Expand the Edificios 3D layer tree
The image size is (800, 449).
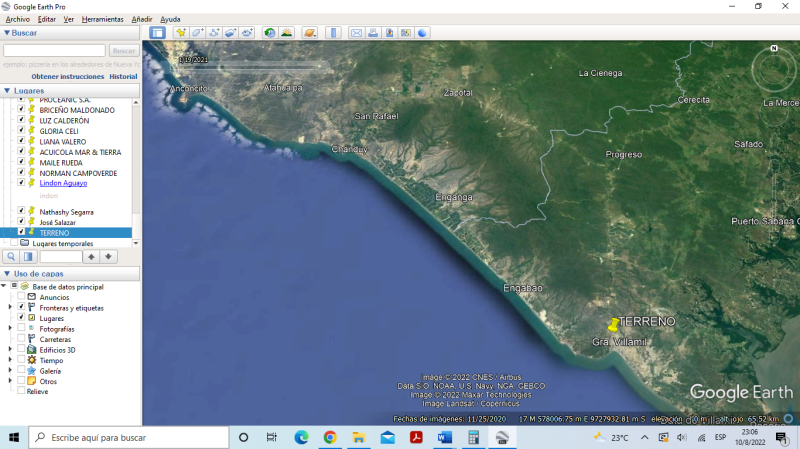tap(10, 350)
